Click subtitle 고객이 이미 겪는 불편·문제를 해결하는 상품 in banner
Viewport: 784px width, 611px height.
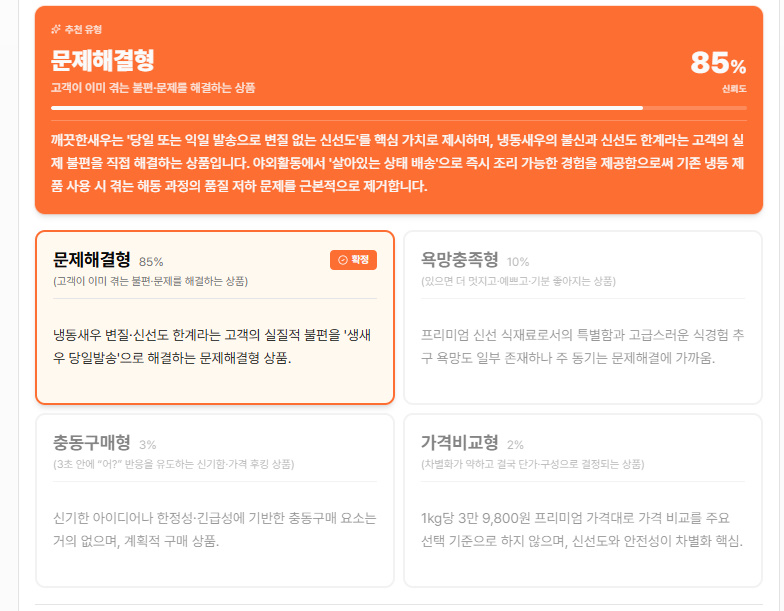(x=153, y=88)
